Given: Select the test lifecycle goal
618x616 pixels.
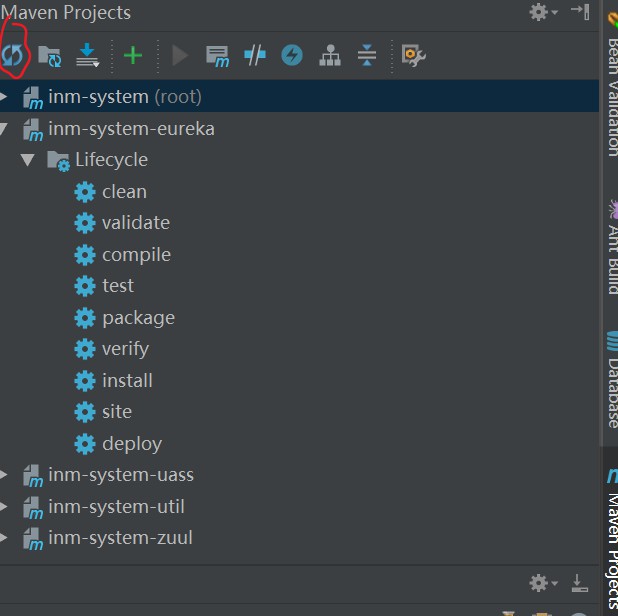Looking at the screenshot, I should coord(118,286).
